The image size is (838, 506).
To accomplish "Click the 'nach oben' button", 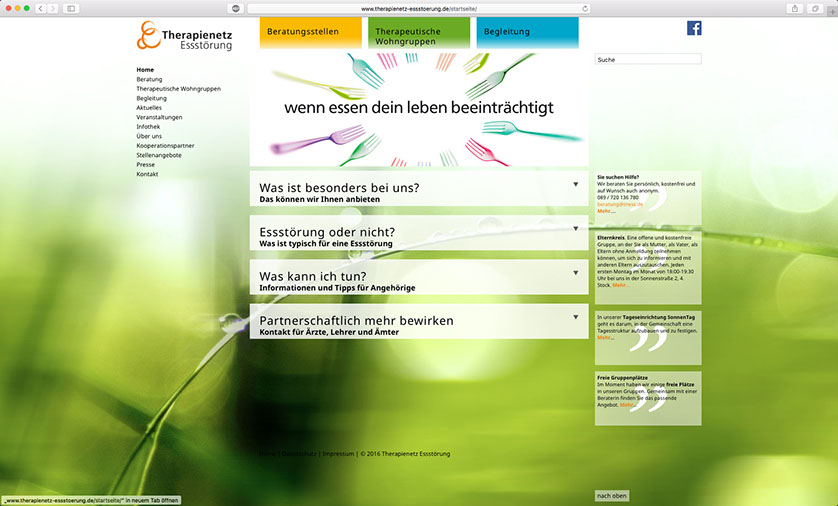I will pyautogui.click(x=612, y=496).
